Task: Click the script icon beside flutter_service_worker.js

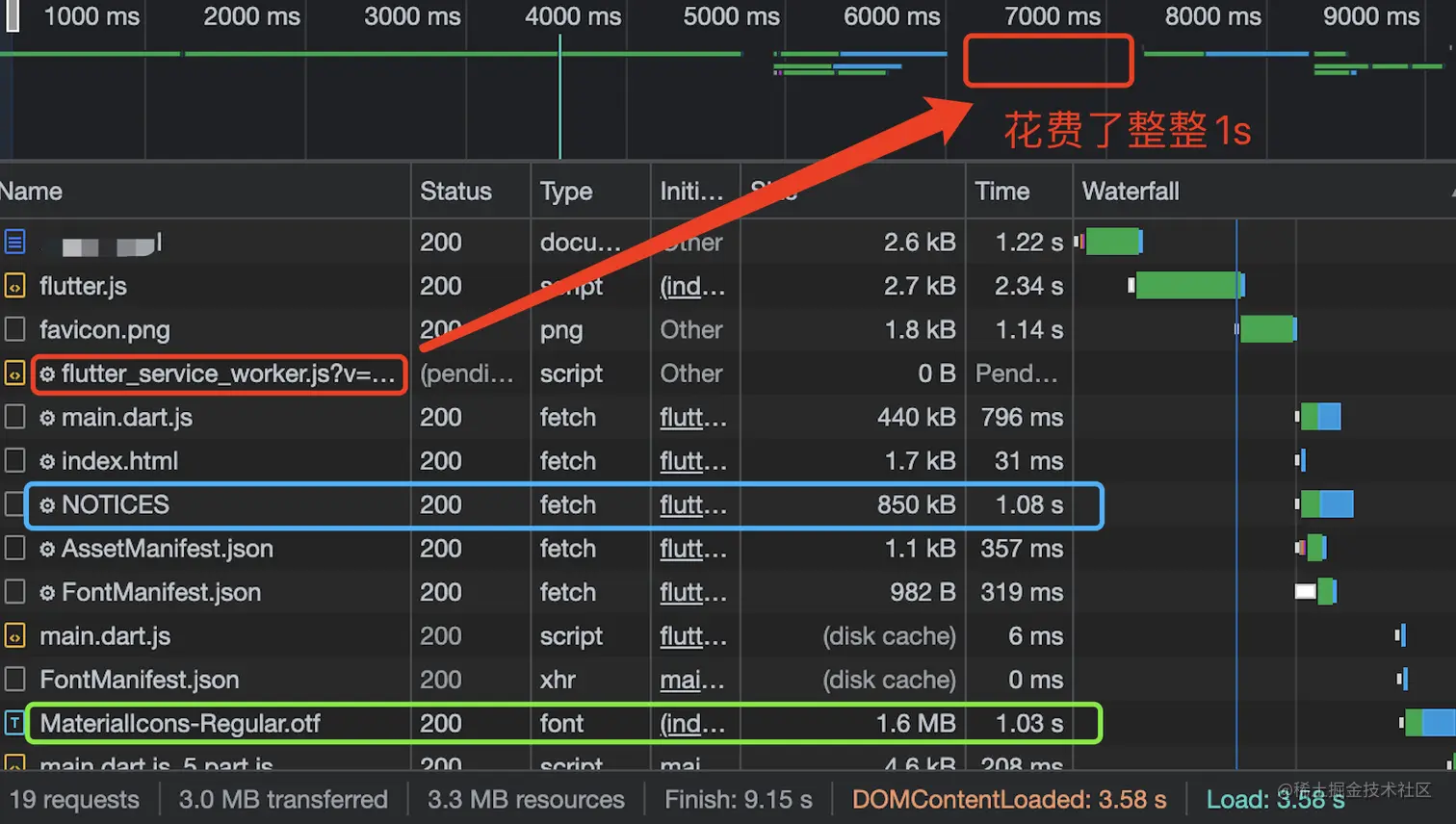Action: pos(14,373)
